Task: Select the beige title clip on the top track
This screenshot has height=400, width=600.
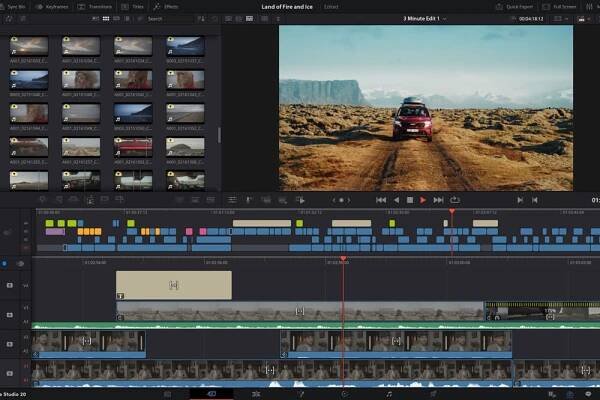Action: coord(173,285)
